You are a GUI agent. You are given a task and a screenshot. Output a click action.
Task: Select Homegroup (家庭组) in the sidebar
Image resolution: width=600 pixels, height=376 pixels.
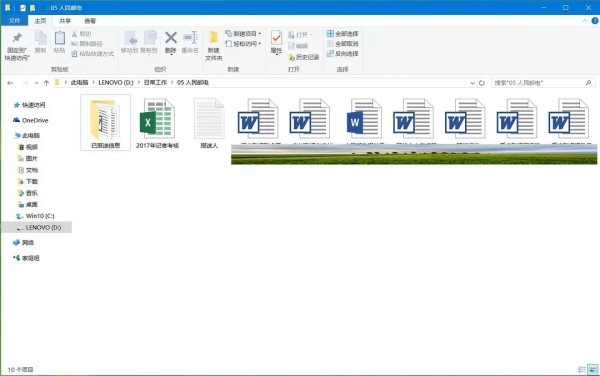tap(26, 258)
